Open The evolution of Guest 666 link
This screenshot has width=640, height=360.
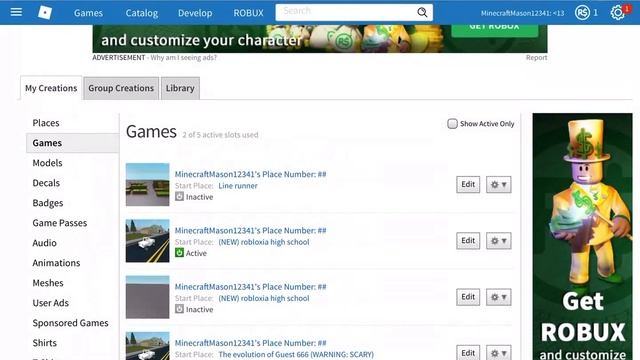click(296, 354)
